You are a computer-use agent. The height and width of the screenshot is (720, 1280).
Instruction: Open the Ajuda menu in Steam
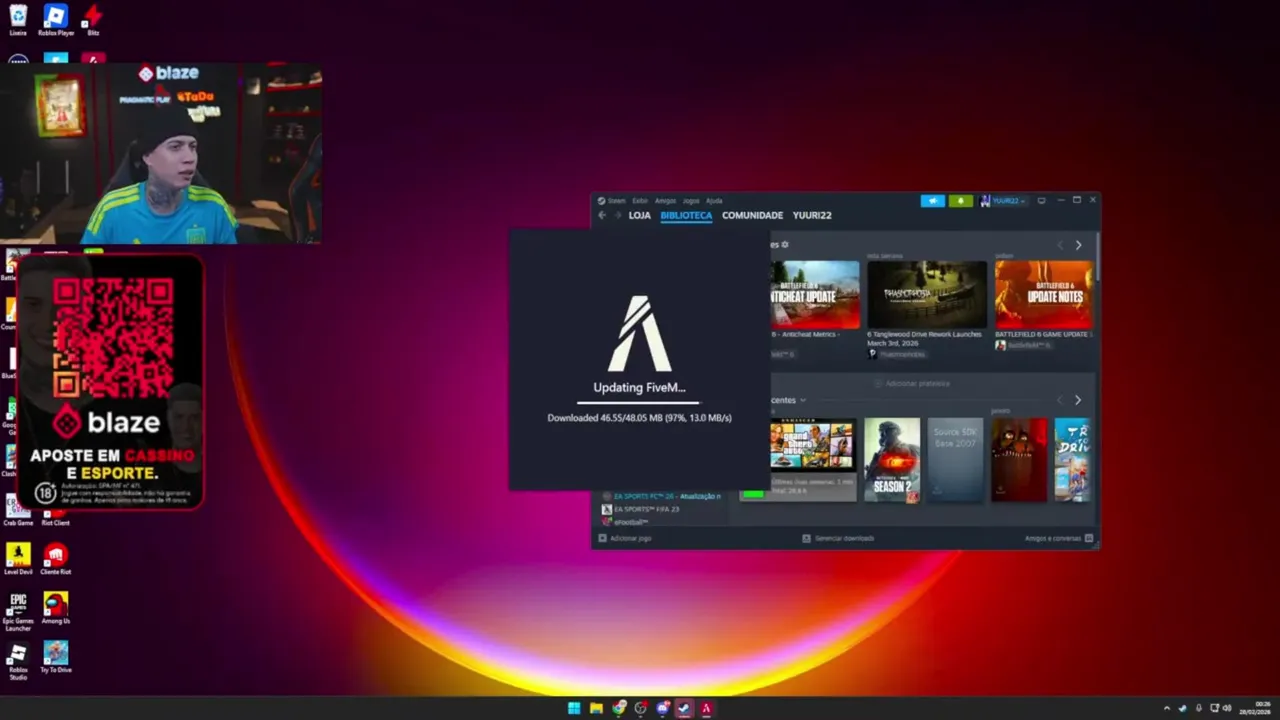pos(714,201)
